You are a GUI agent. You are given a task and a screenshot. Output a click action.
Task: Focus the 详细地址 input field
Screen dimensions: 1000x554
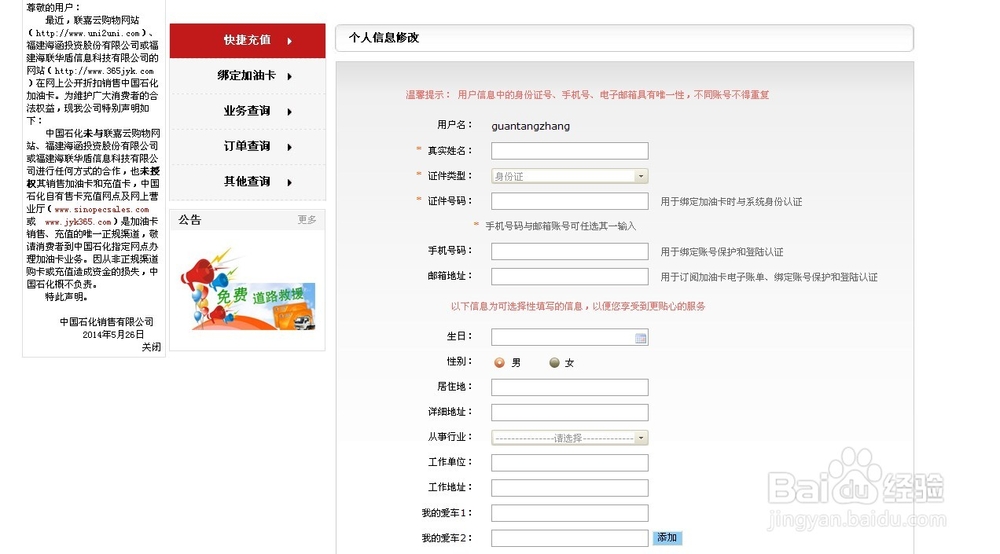[x=570, y=412]
